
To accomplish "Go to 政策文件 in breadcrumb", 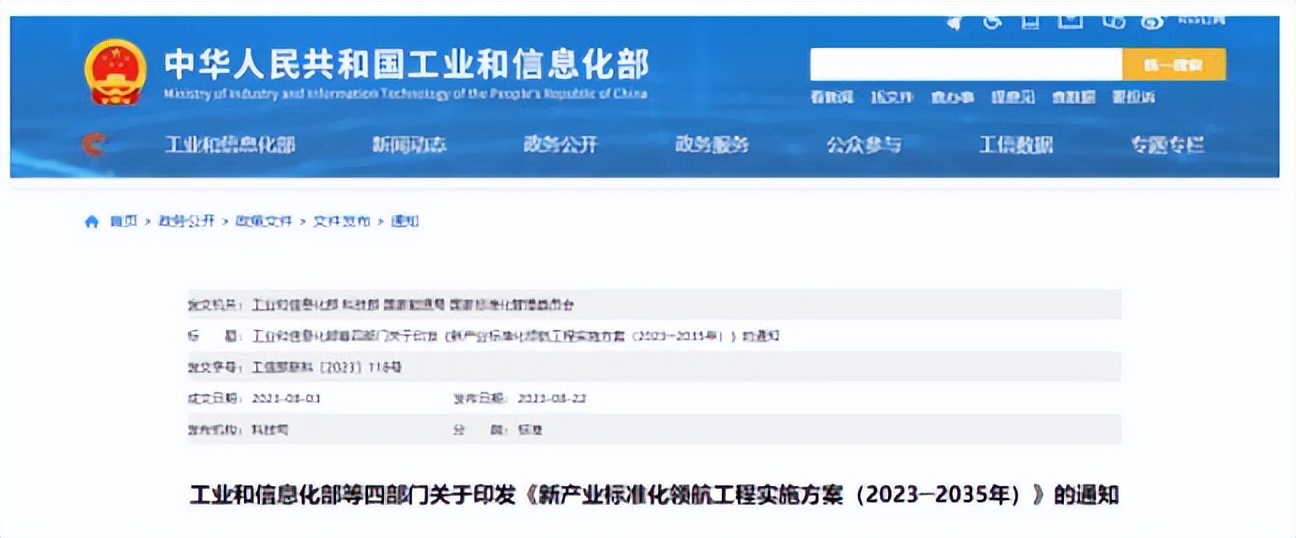I will point(264,221).
